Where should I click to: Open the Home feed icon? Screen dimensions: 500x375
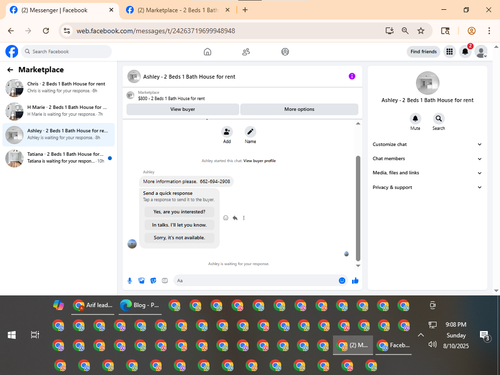tap(207, 52)
